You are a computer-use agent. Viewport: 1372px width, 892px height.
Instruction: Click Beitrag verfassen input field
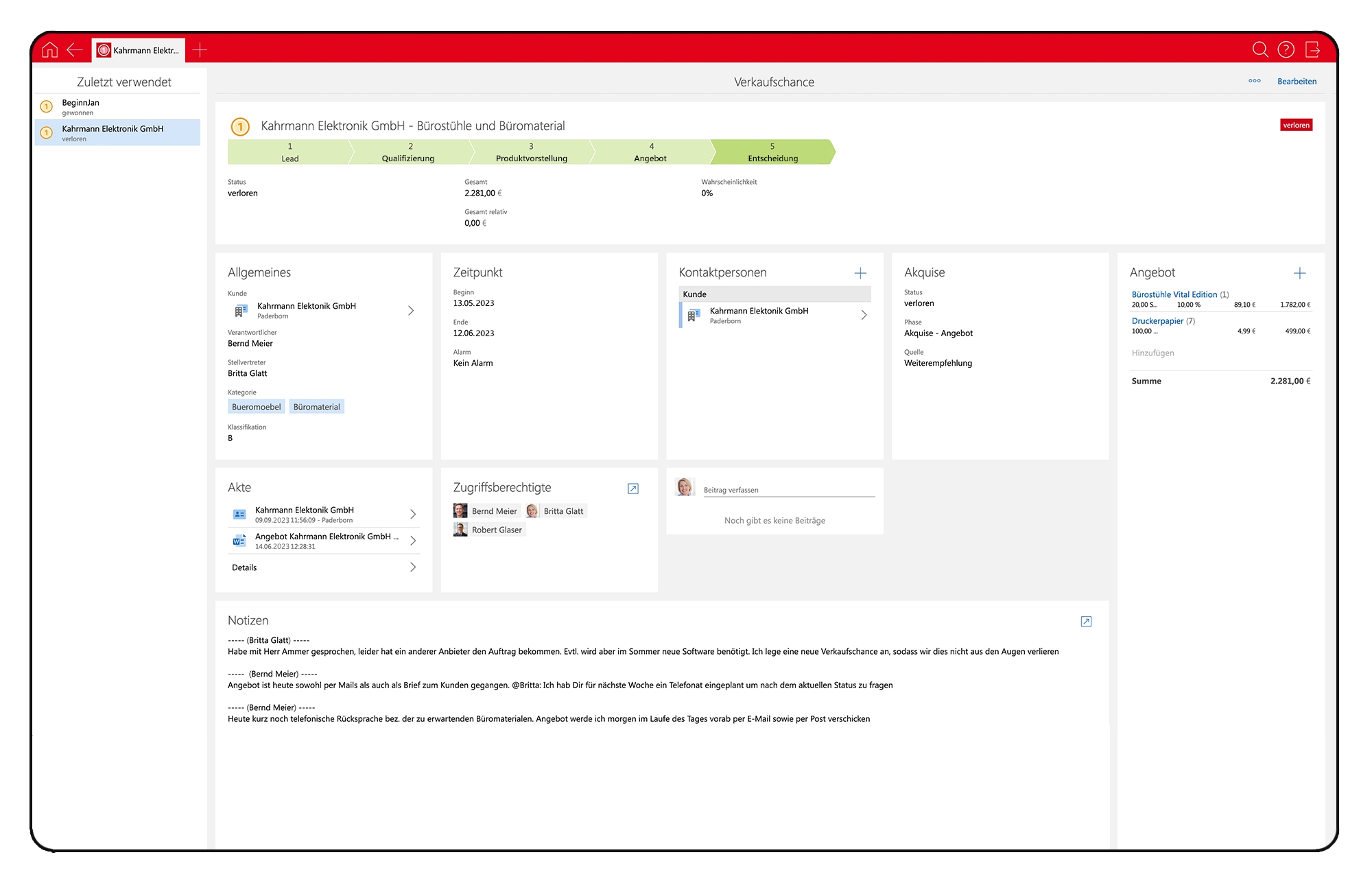click(788, 490)
